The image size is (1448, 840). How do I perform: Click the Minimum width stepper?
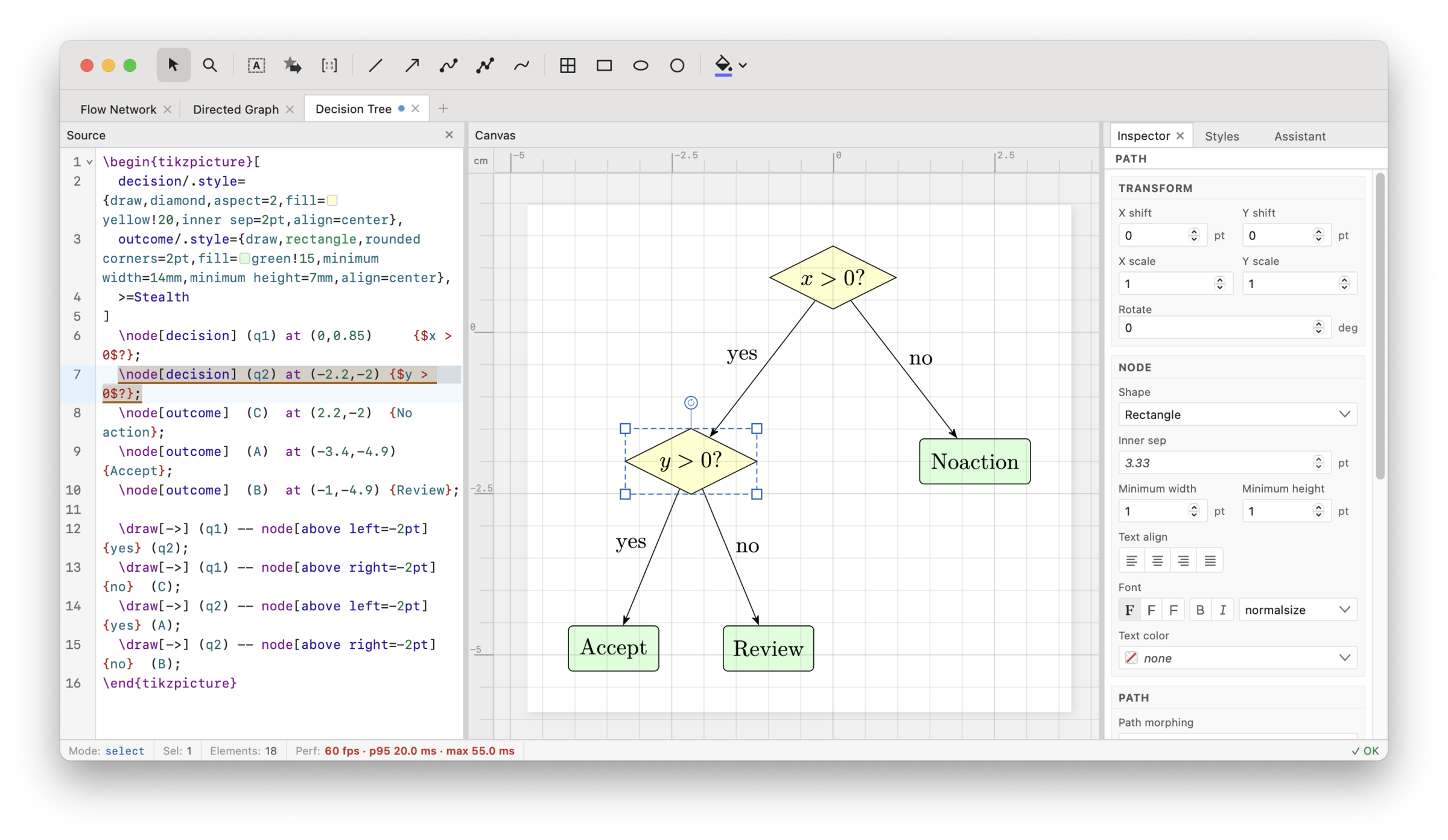(x=1193, y=511)
